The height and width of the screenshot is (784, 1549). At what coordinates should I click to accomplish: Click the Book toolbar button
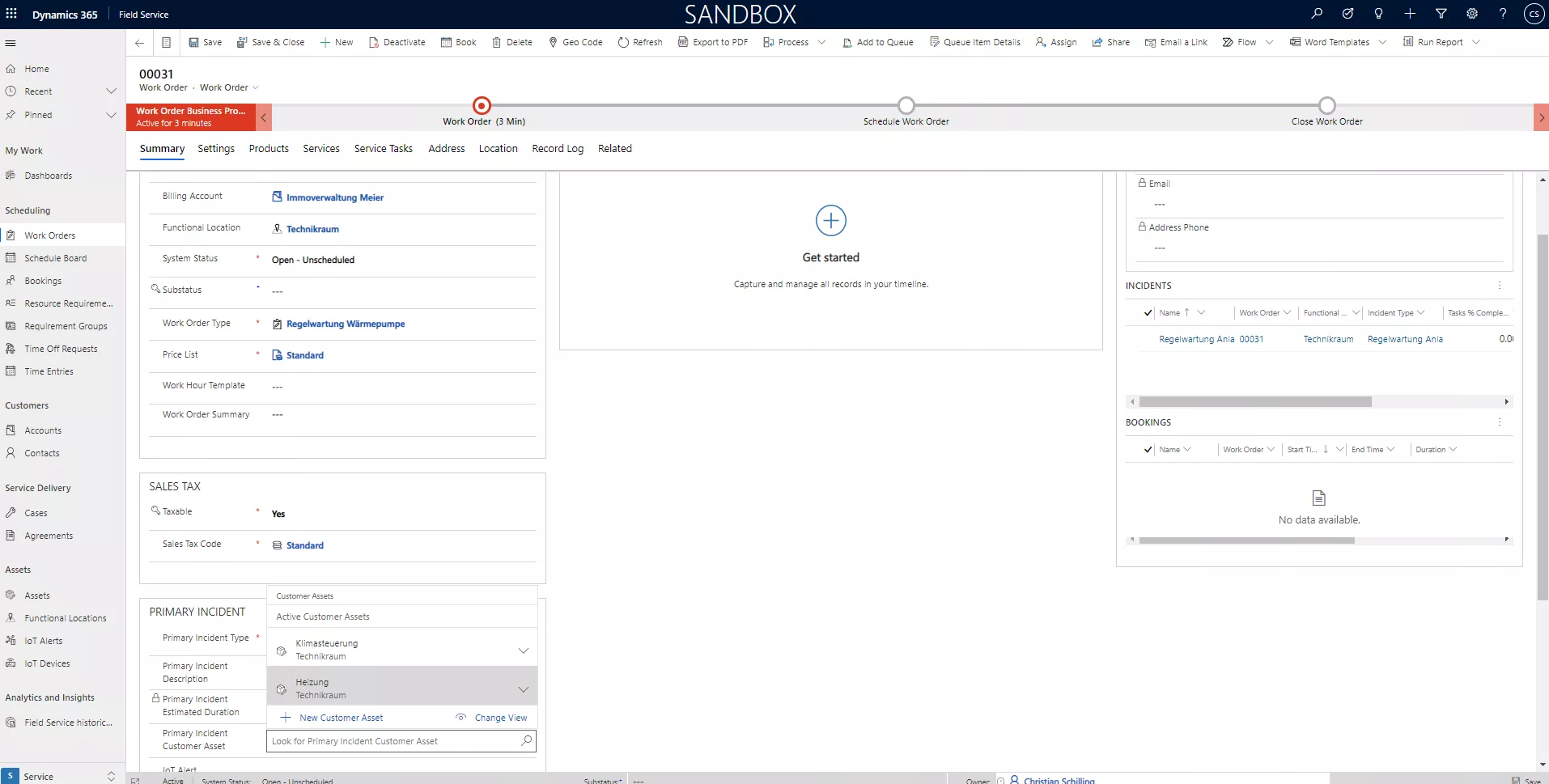(x=458, y=42)
